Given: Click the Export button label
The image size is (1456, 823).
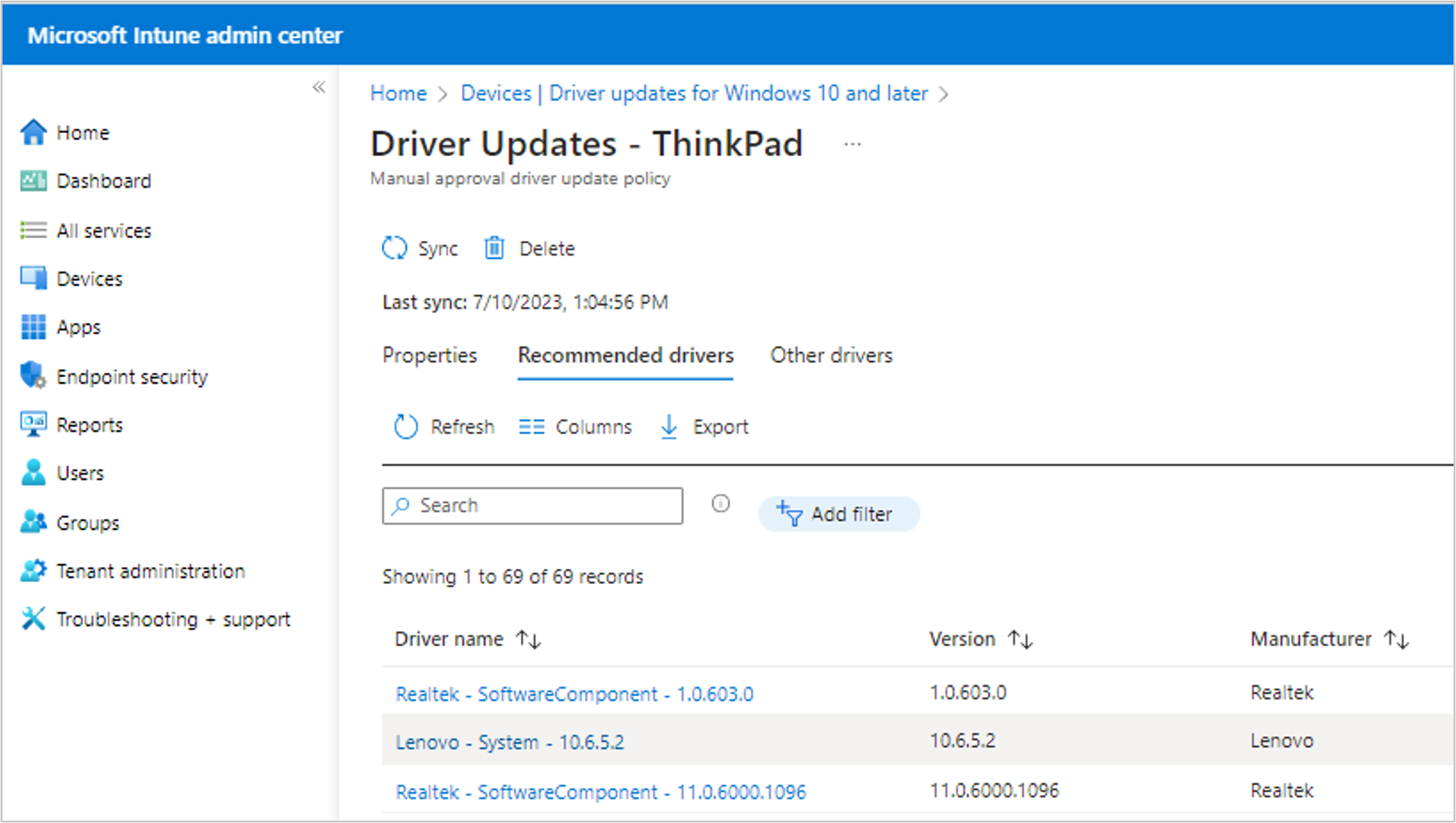Looking at the screenshot, I should coord(720,427).
